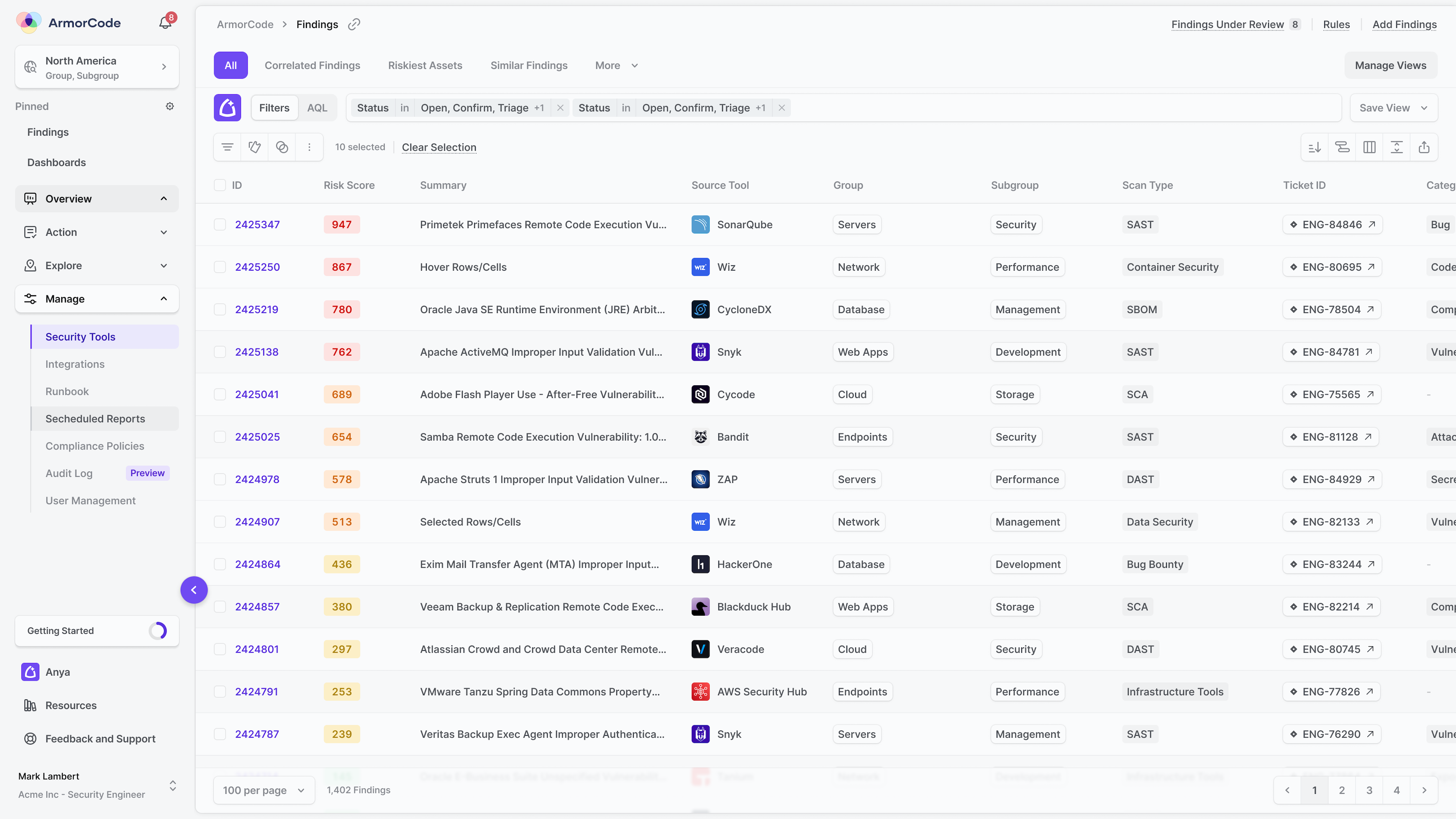Select checkbox for finding 2425347
This screenshot has height=819, width=1456.
click(220, 224)
